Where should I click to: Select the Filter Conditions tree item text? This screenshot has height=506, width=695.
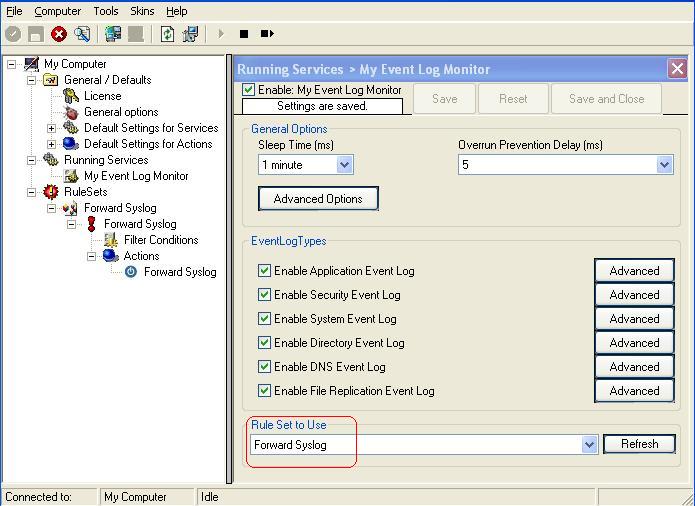(x=161, y=240)
